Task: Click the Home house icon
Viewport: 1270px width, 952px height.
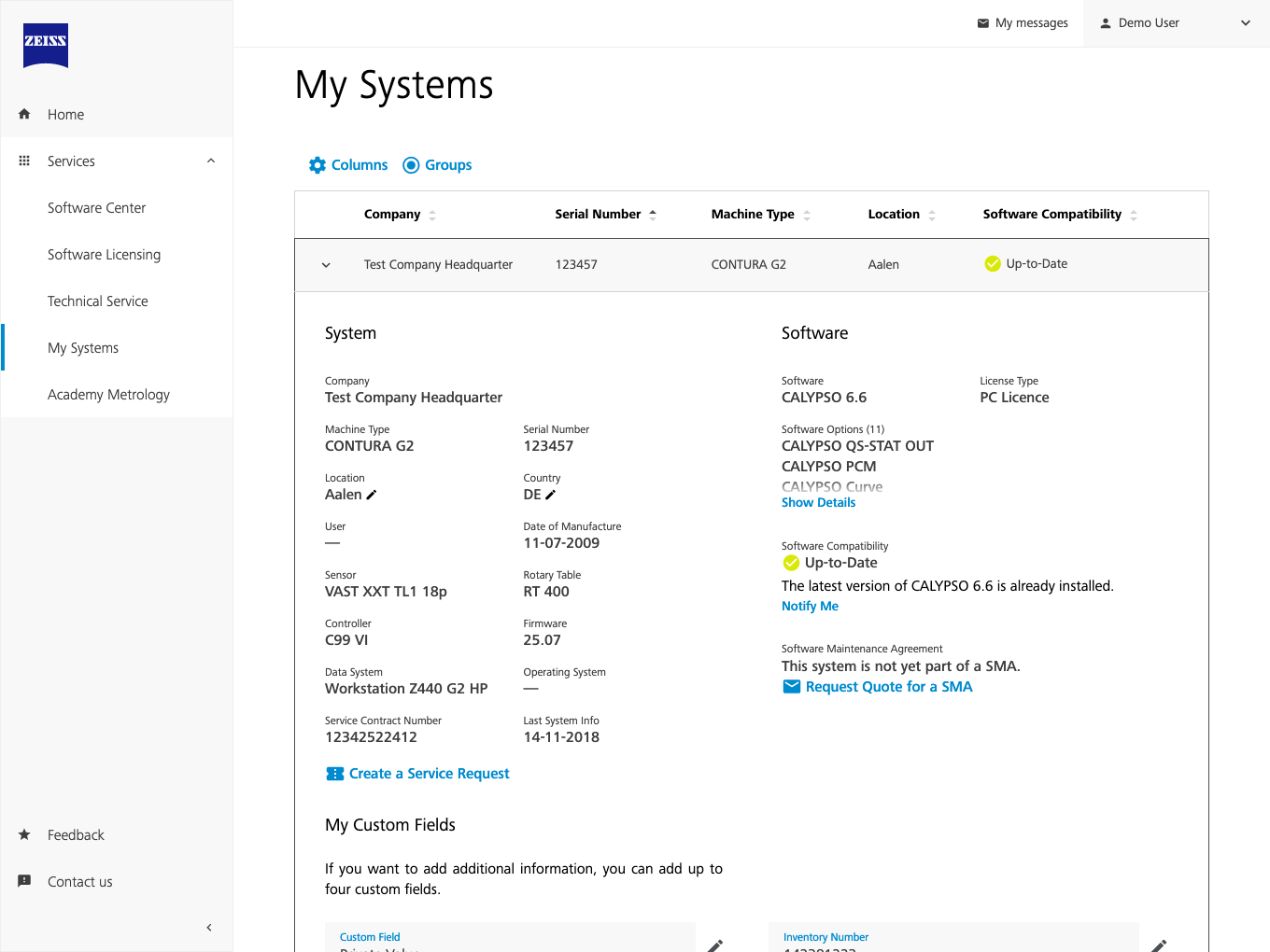Action: pyautogui.click(x=24, y=114)
